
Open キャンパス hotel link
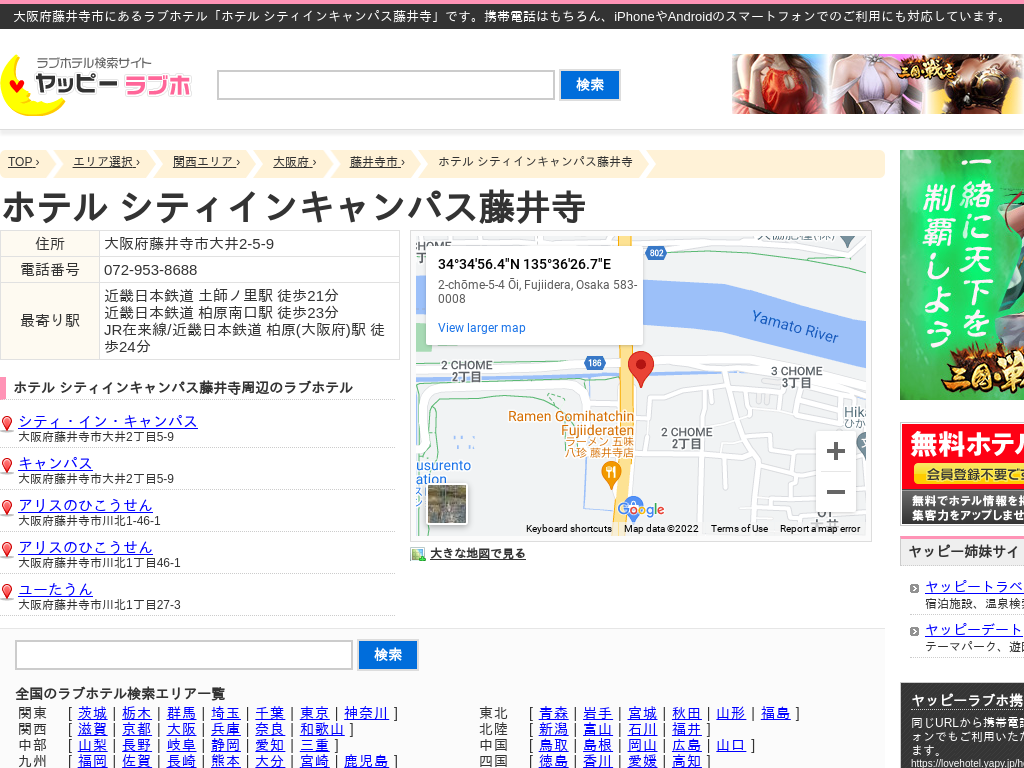click(56, 463)
